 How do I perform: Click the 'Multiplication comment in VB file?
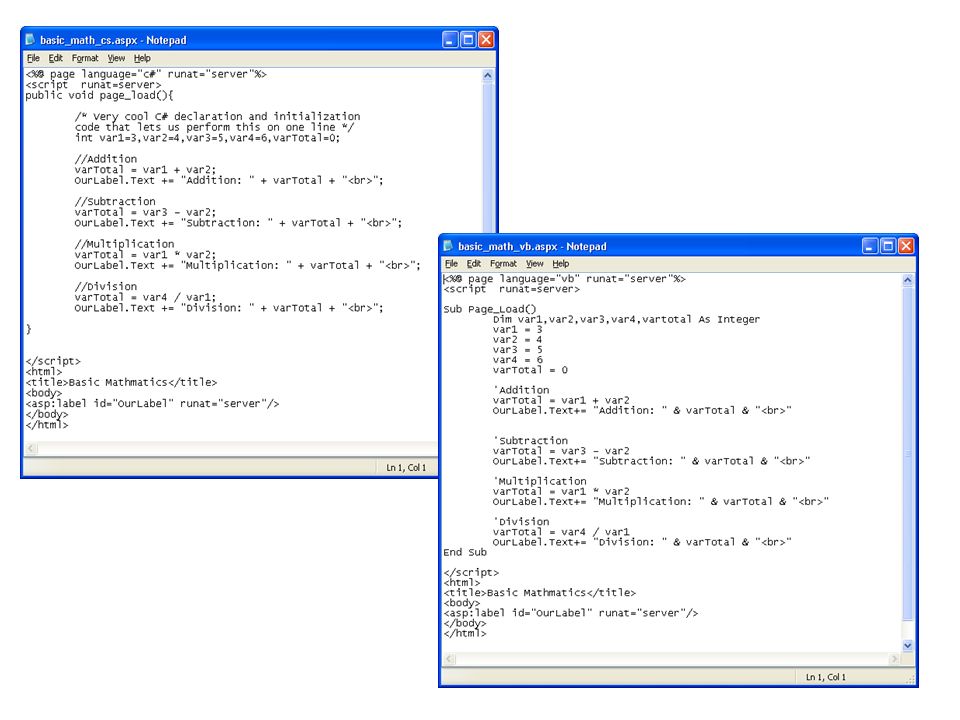pos(539,481)
